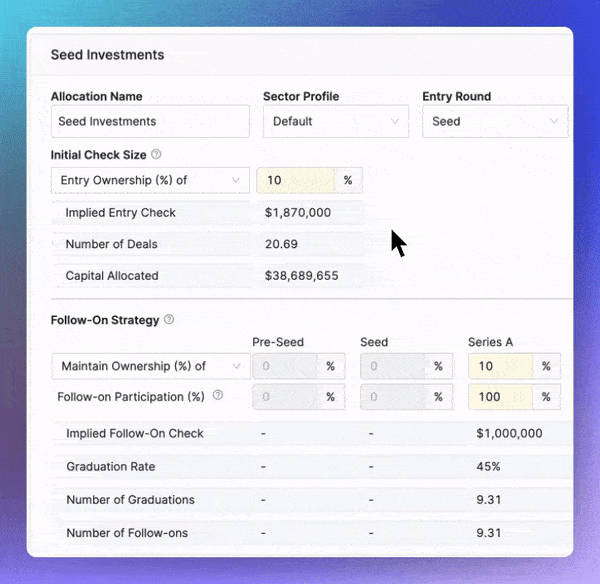Click the Implied Entry Check value $1,870,000
This screenshot has width=600, height=584.
[x=298, y=212]
